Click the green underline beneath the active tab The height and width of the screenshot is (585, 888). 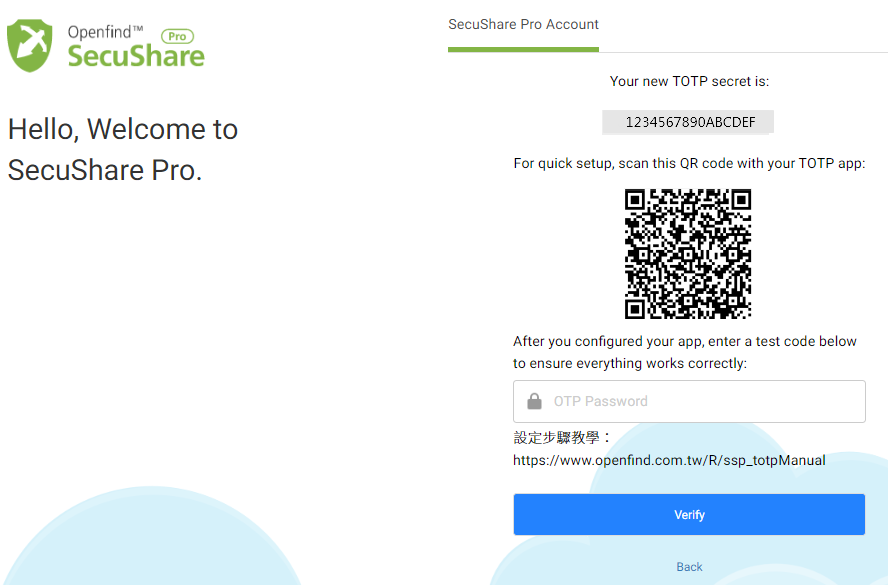[523, 46]
